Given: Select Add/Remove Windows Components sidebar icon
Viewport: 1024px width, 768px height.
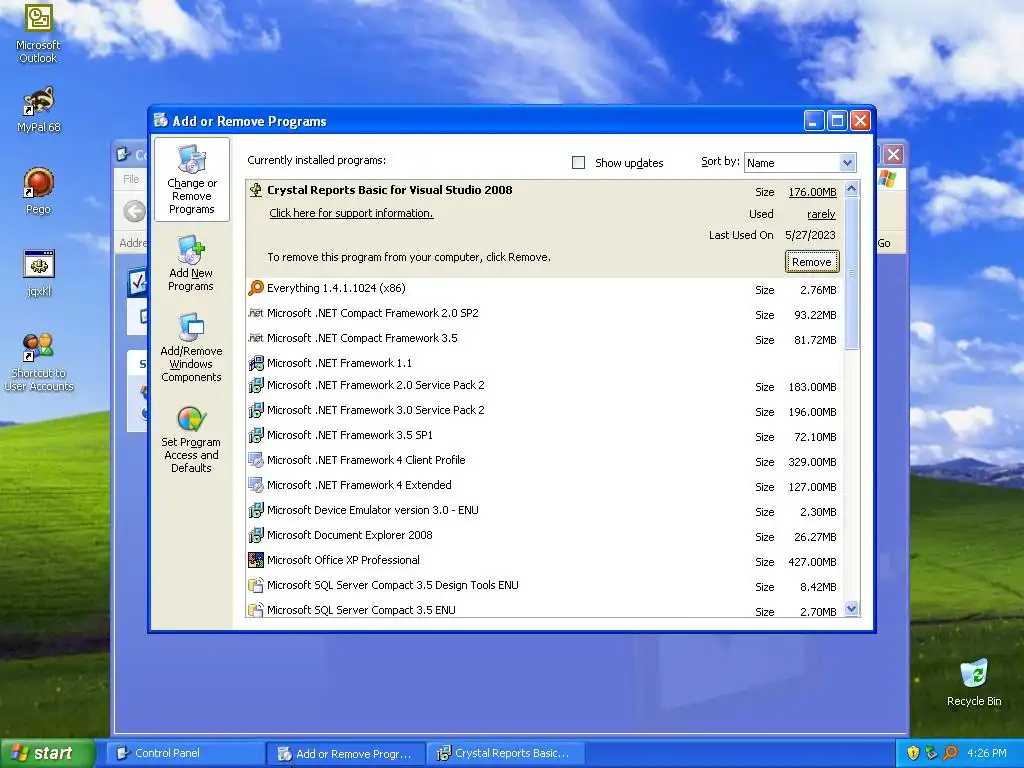Looking at the screenshot, I should click(191, 348).
